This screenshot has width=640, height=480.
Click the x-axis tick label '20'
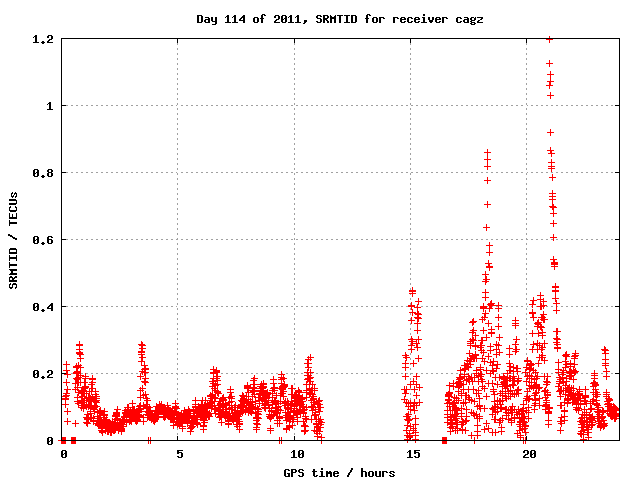click(x=529, y=453)
